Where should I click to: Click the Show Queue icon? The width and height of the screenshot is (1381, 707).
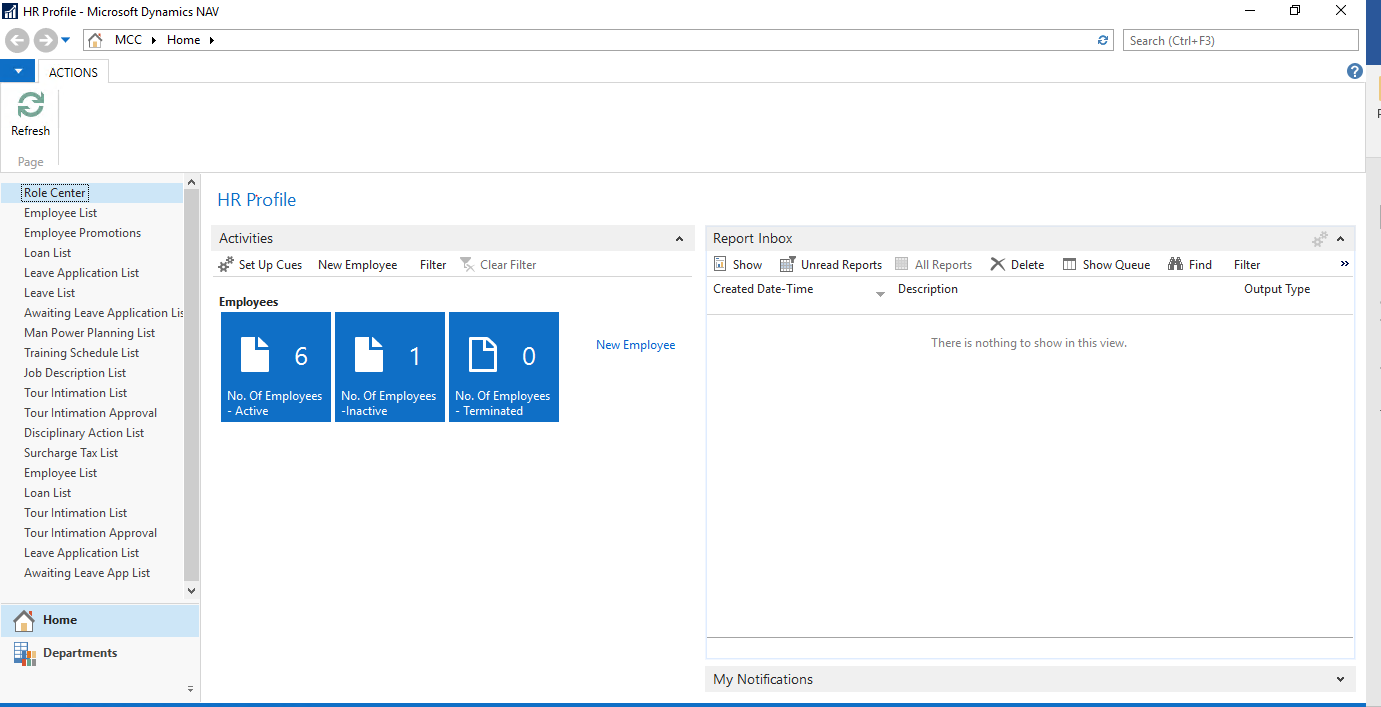coord(1069,265)
